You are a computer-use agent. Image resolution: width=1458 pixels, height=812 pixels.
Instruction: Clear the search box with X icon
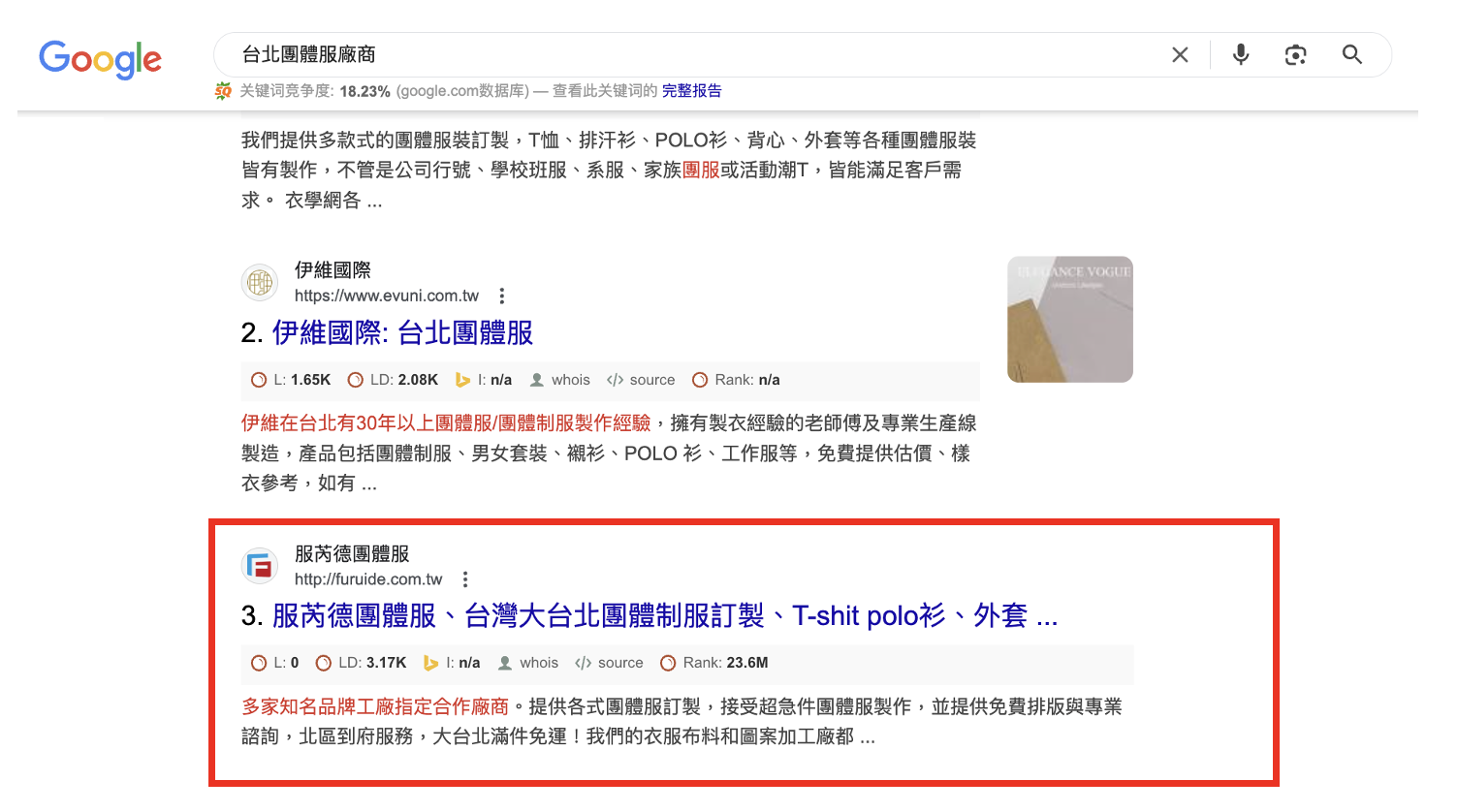(1180, 55)
